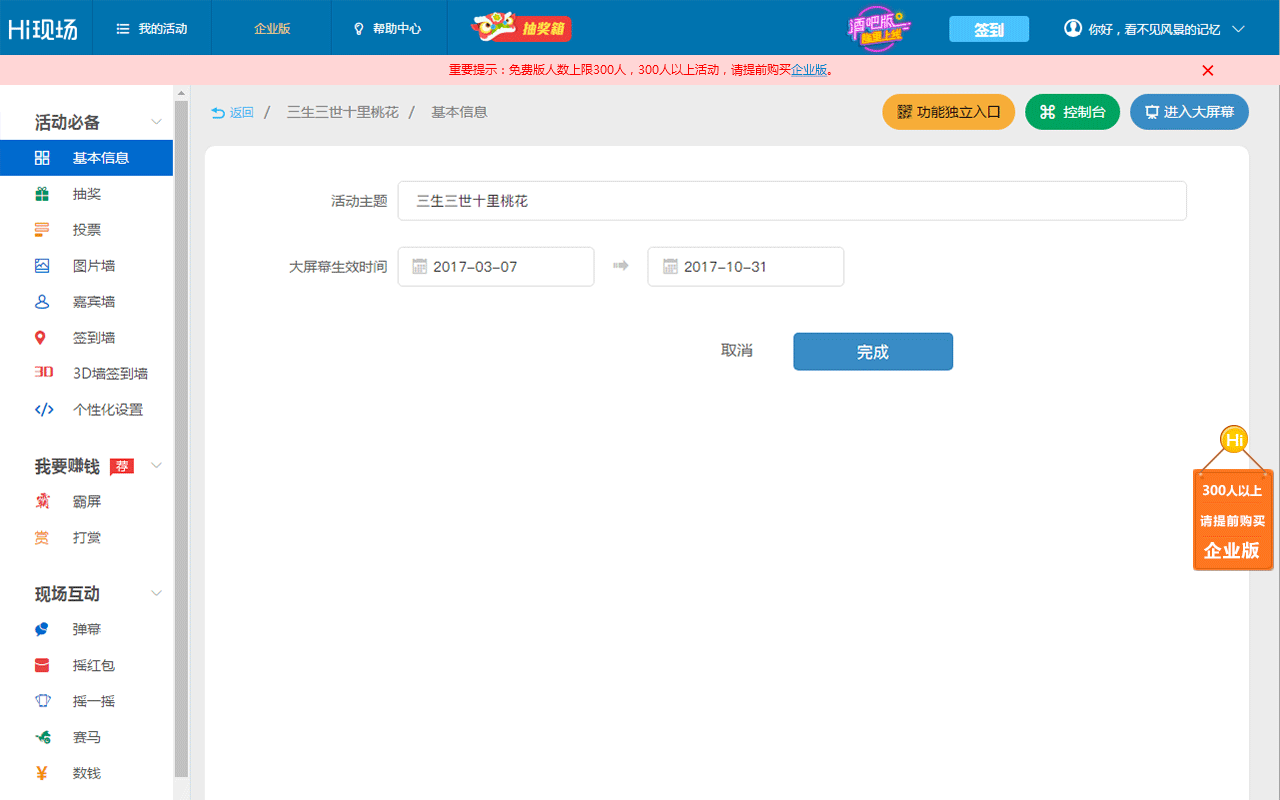This screenshot has height=800, width=1280.
Task: Go back via 返回 link
Action: (232, 113)
